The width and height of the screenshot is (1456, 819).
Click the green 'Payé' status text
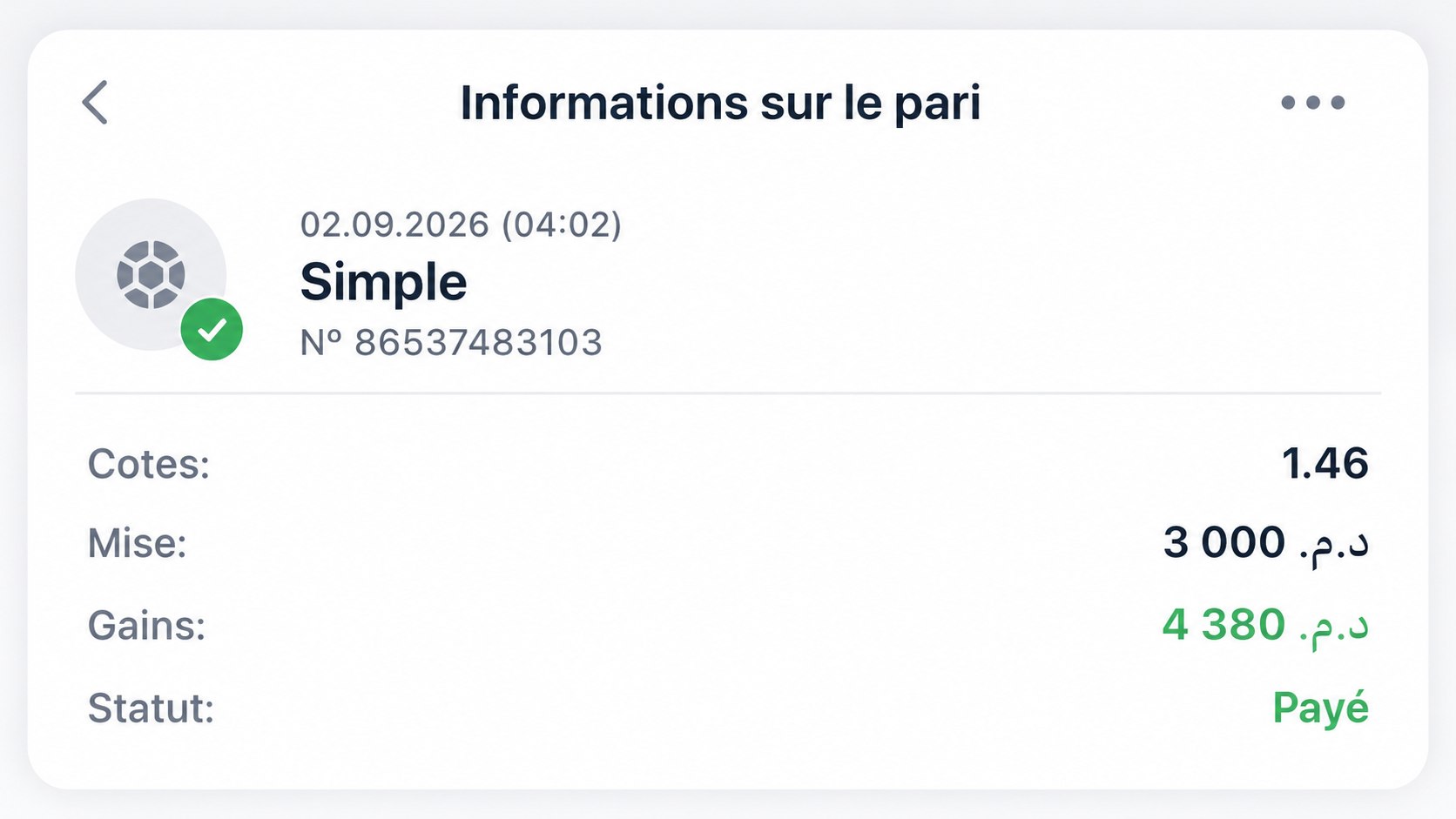coord(1320,708)
